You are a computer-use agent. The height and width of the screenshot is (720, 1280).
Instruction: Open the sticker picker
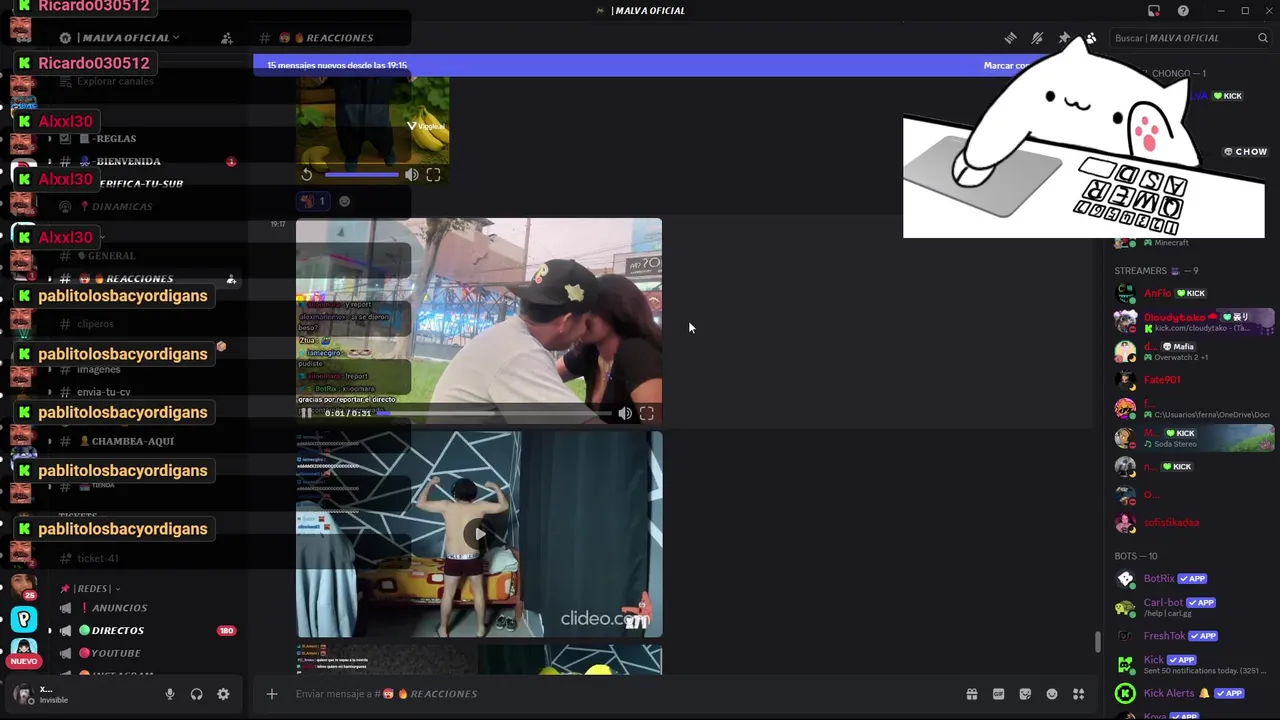(x=1025, y=694)
